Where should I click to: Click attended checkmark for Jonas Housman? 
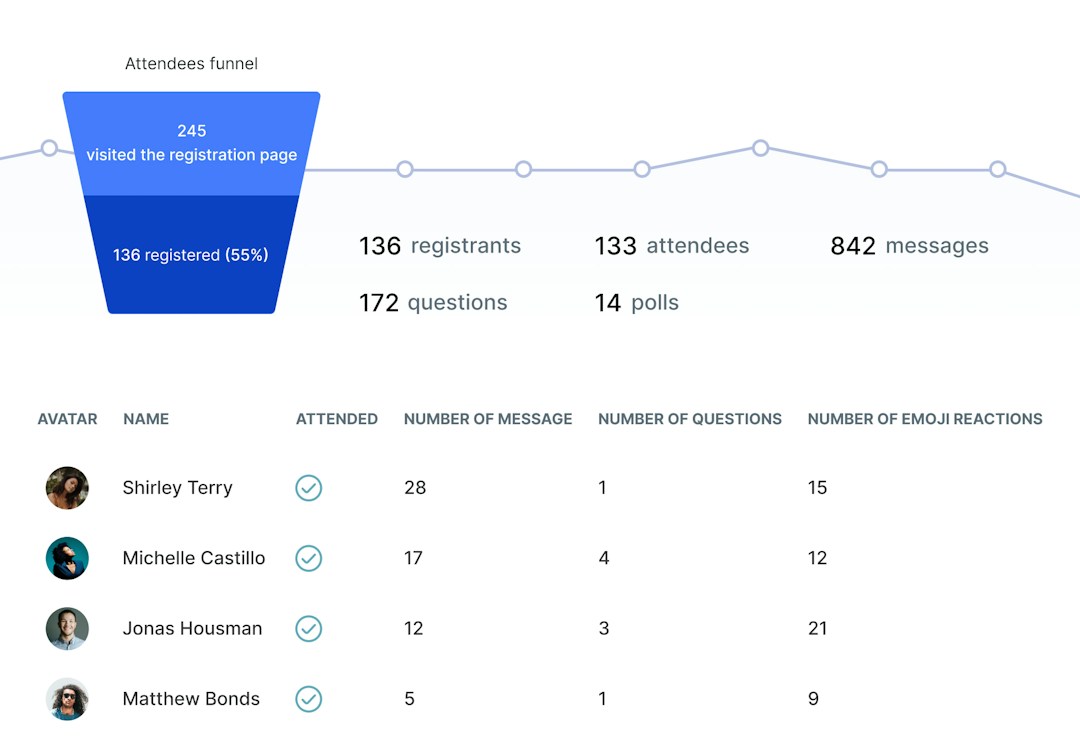pos(309,628)
